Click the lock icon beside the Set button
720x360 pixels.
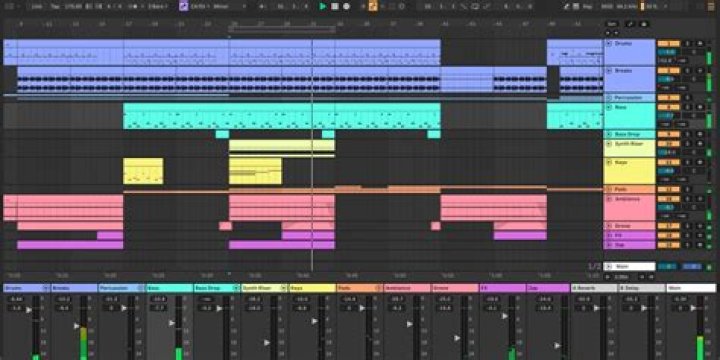point(644,24)
